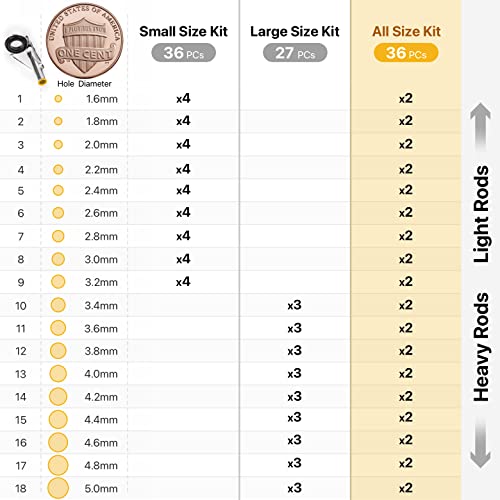Click the upward Light Rods arrow
This screenshot has height=500, width=500.
tap(480, 126)
